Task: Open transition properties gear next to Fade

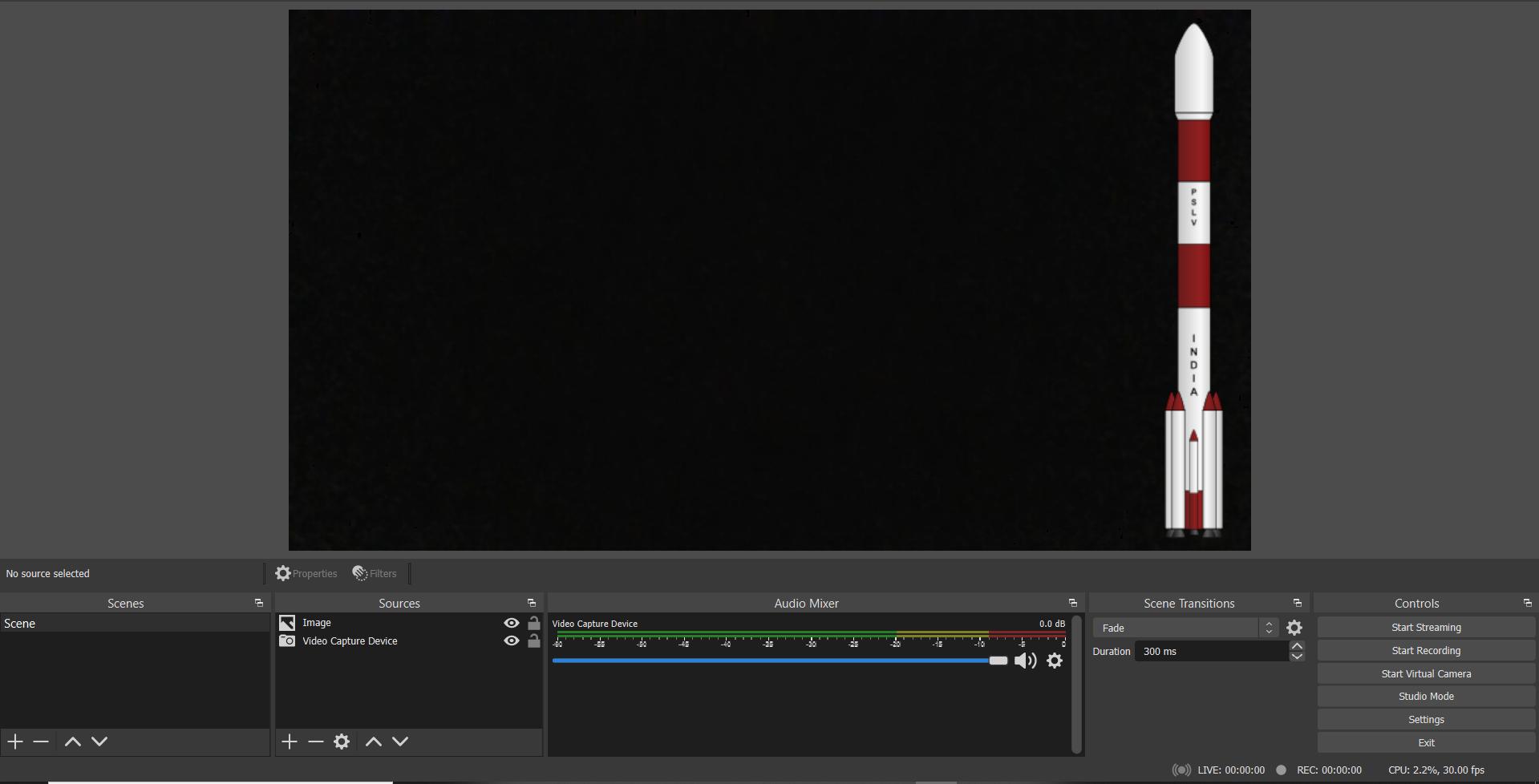Action: tap(1294, 628)
